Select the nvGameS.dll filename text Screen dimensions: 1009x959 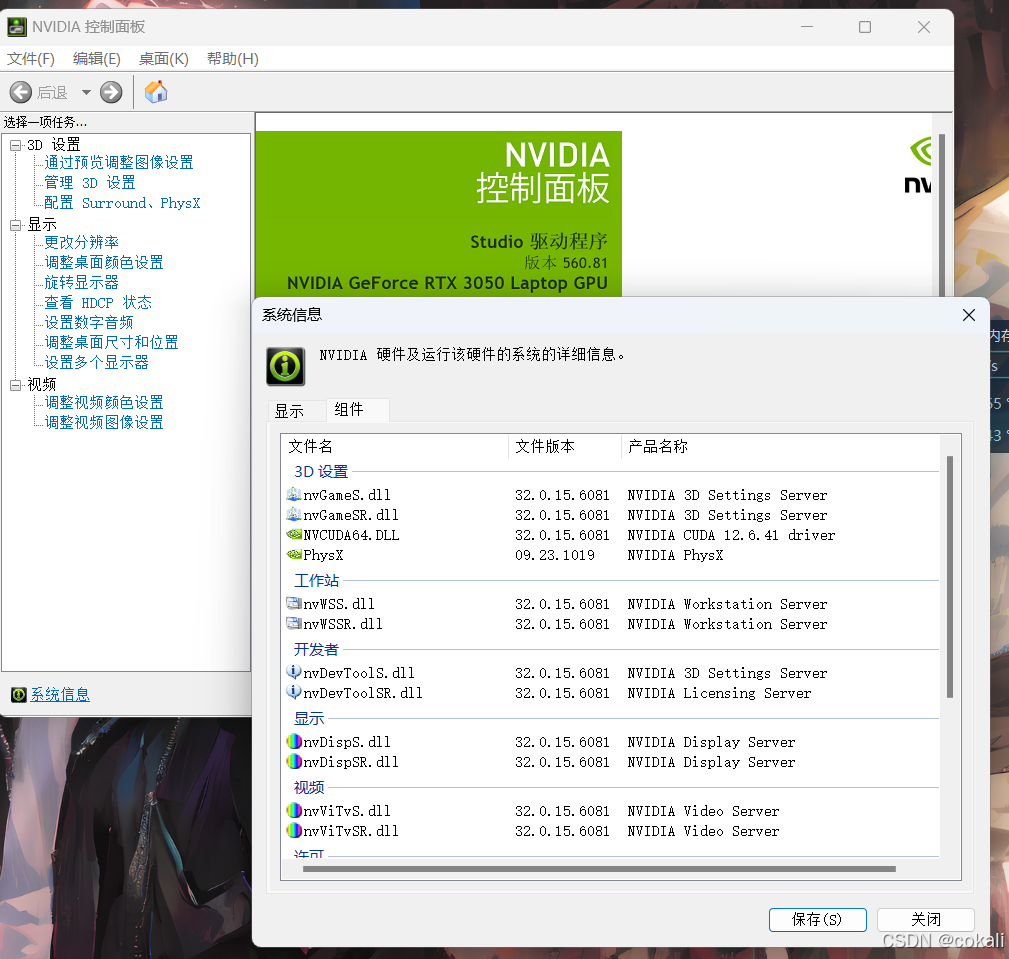click(x=347, y=495)
